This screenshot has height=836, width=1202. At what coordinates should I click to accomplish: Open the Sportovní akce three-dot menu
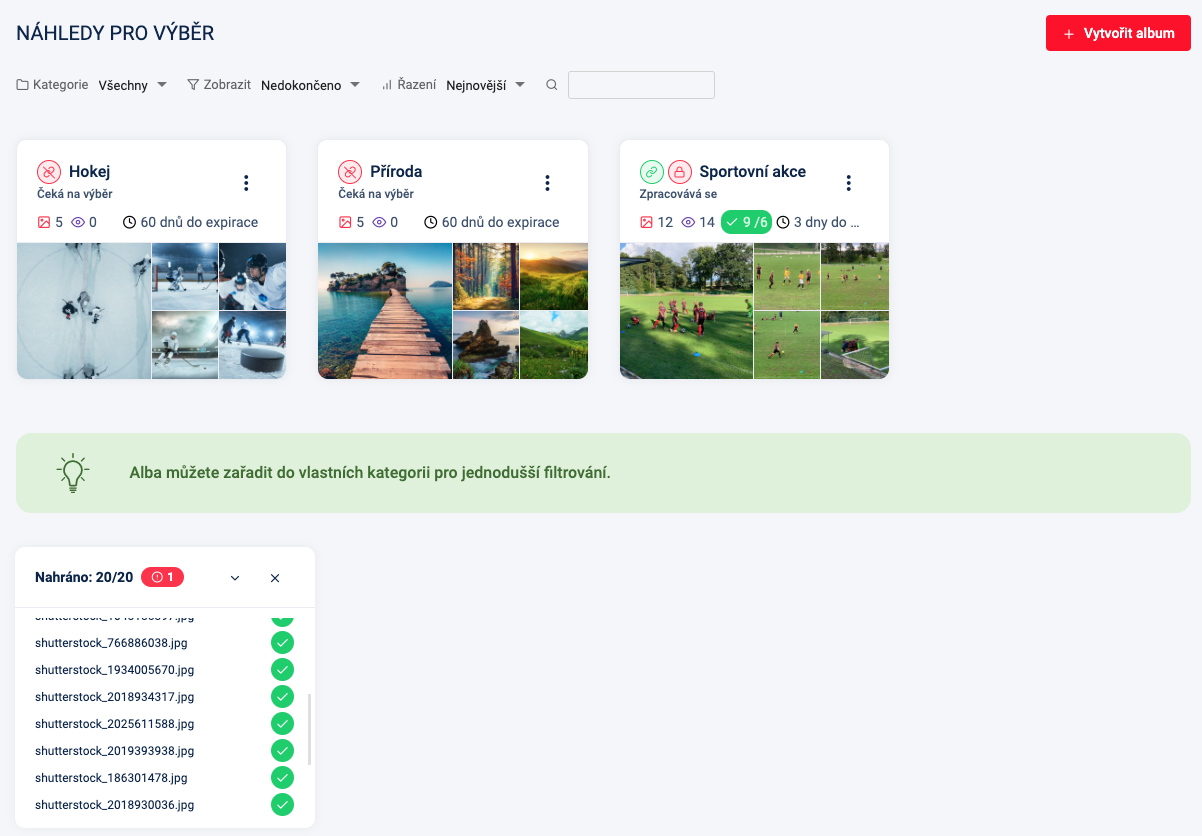coord(849,183)
